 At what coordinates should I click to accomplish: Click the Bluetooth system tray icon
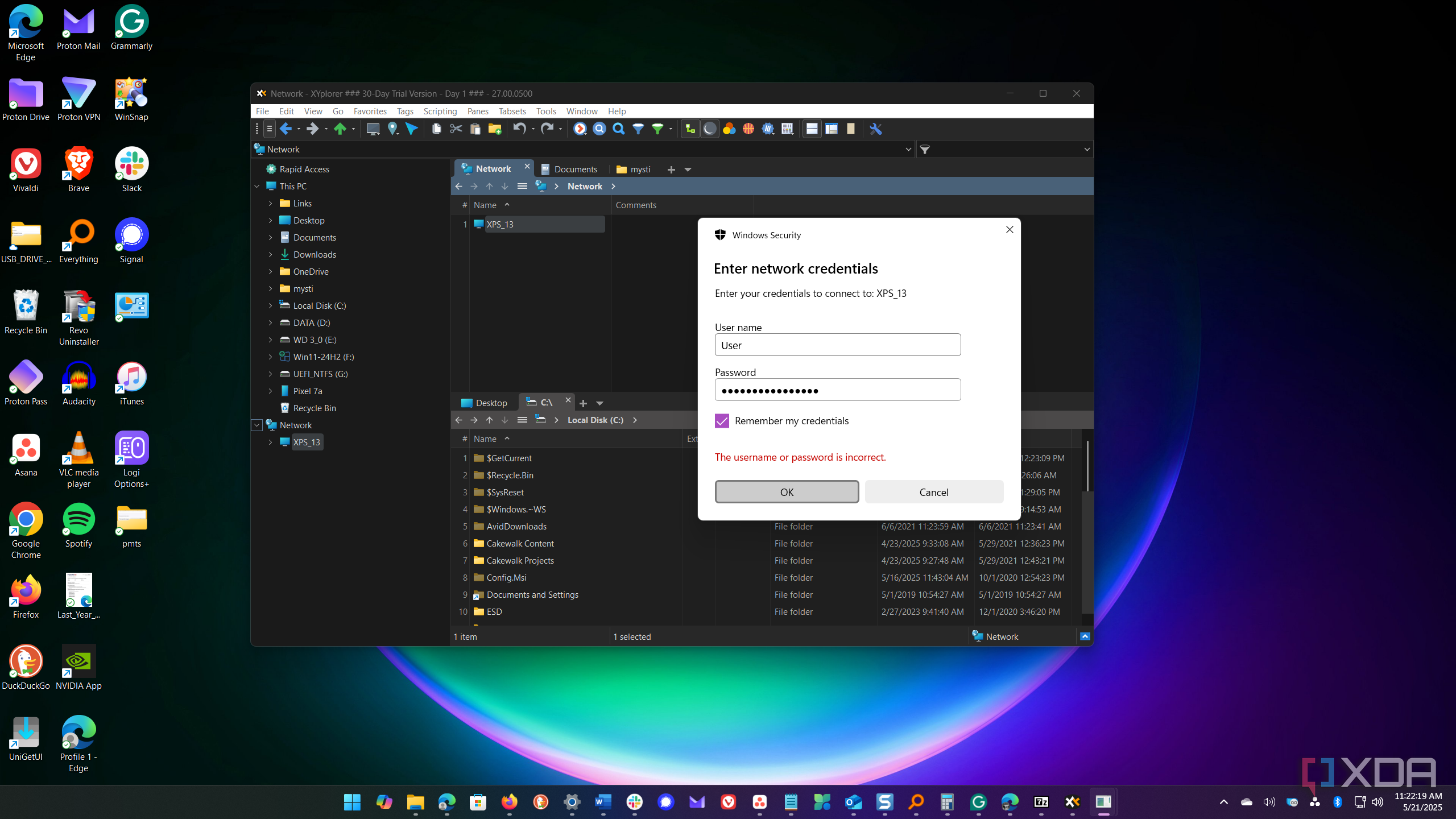[1337, 802]
